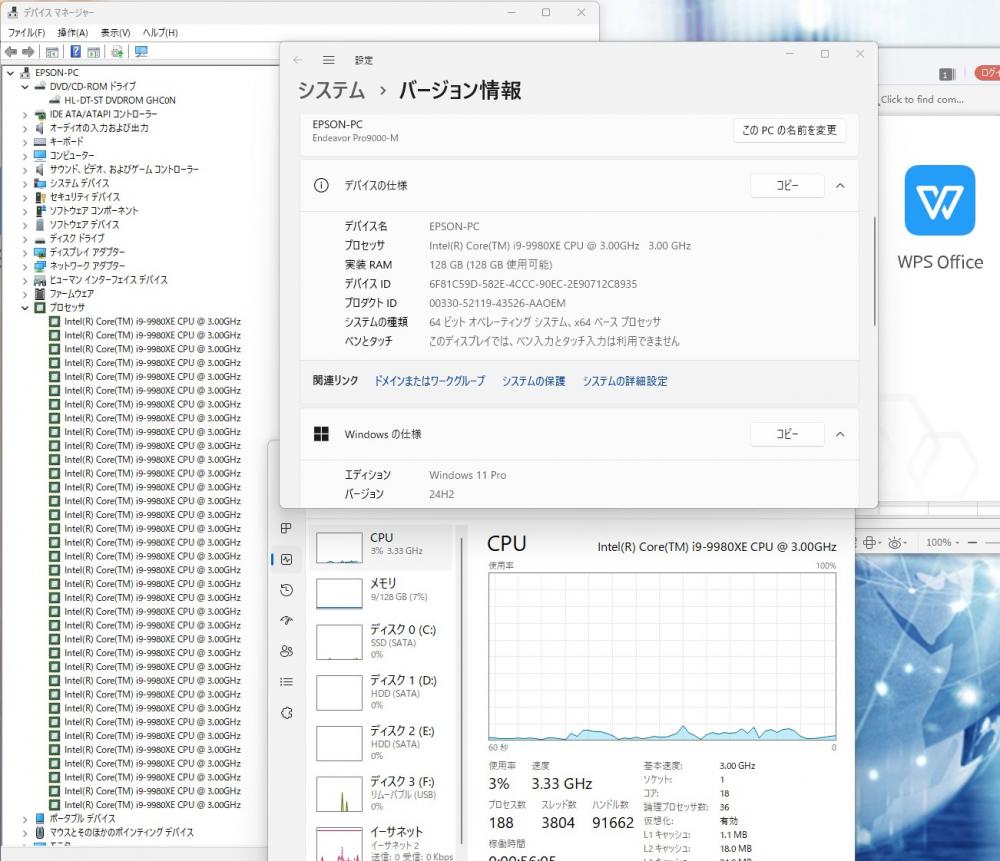Screen dimensions: 1000x861
Task: Click コピー button for デバイスの仕様
Action: [x=787, y=186]
